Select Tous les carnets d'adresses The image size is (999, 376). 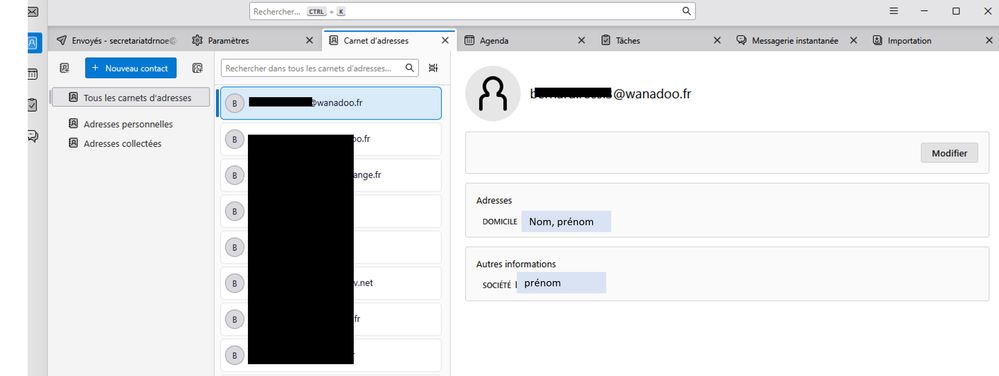[x=131, y=98]
